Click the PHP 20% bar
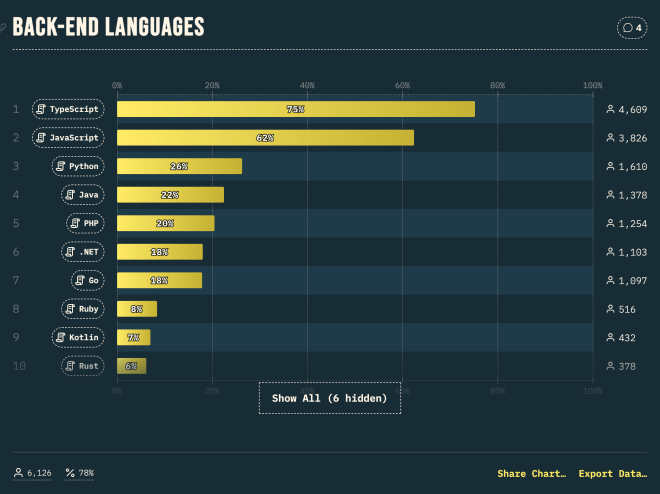 165,223
